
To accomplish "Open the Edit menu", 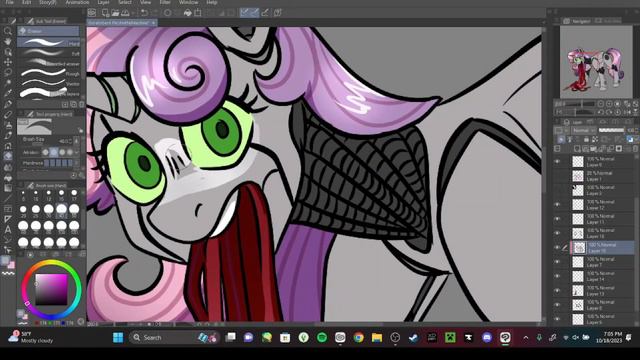I will click(x=26, y=2).
